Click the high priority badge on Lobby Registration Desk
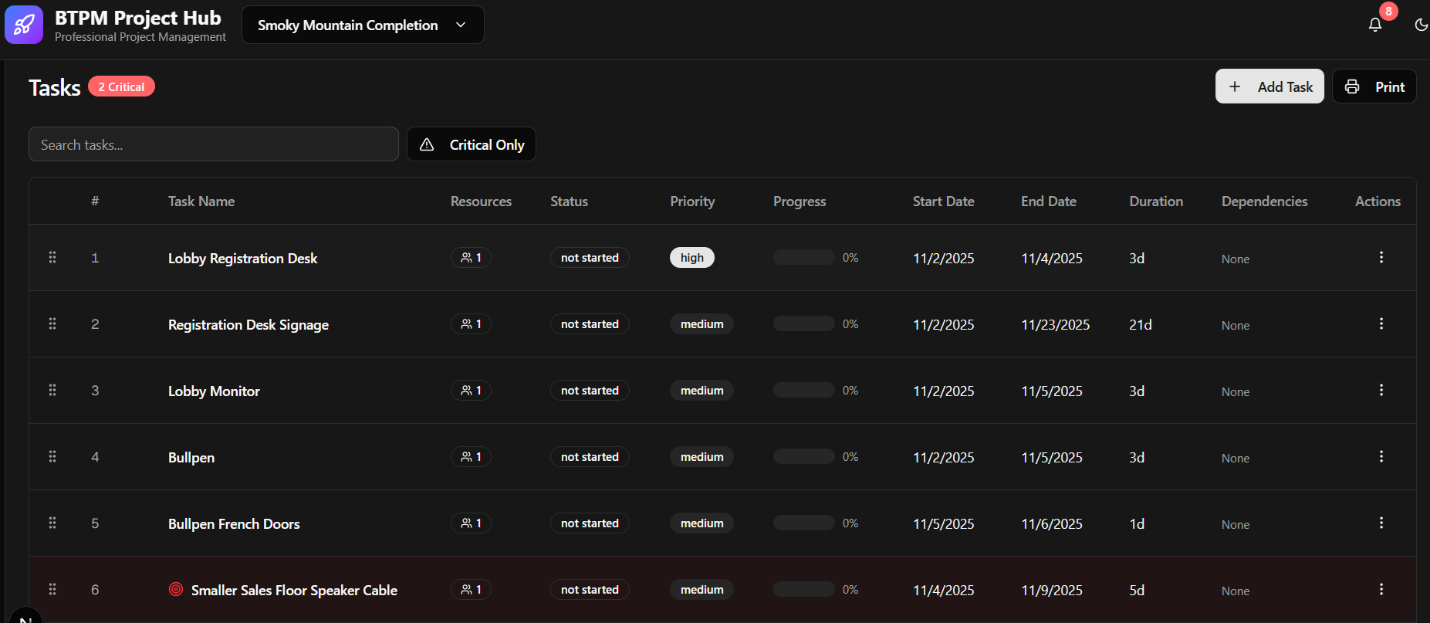The width and height of the screenshot is (1430, 623). click(692, 258)
